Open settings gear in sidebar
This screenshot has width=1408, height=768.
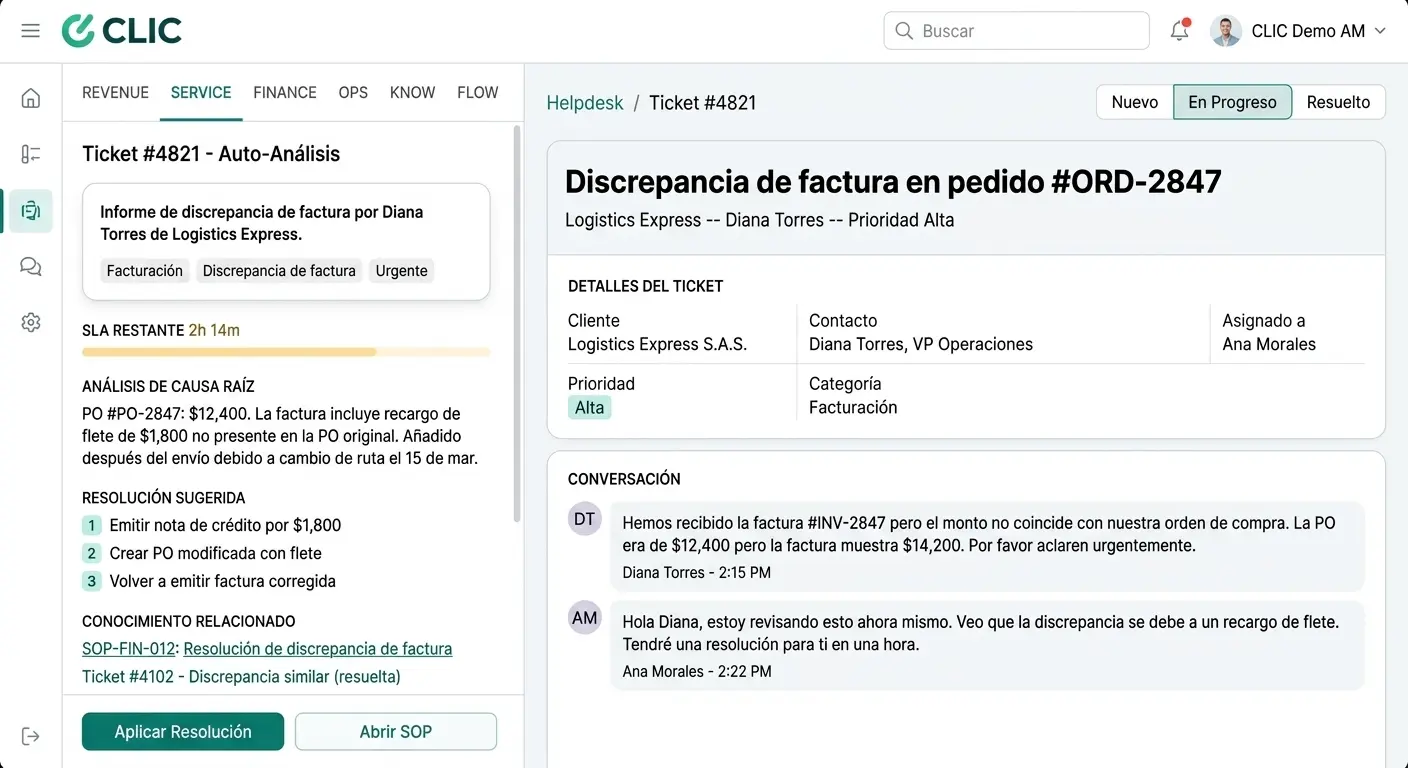(31, 322)
